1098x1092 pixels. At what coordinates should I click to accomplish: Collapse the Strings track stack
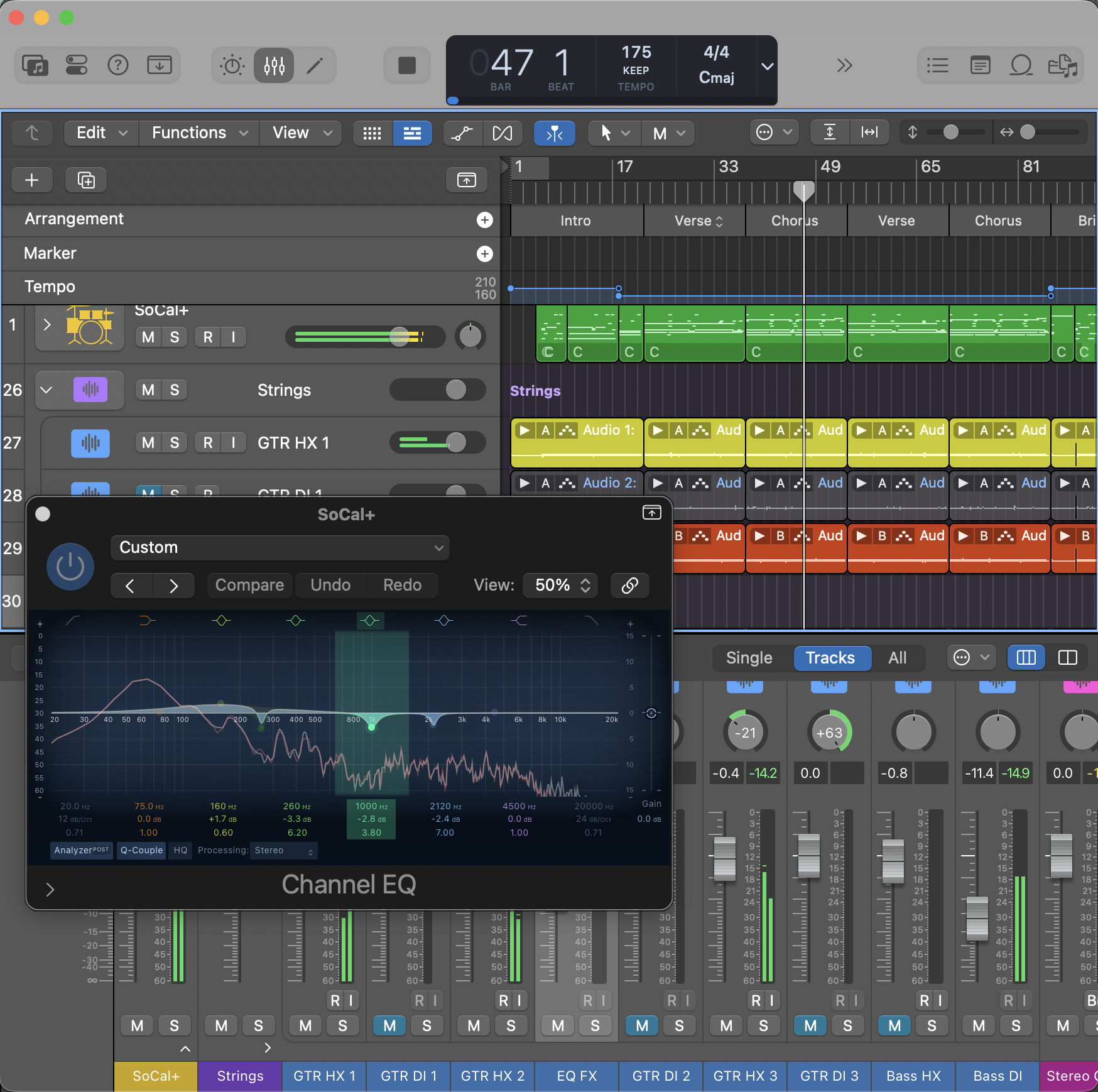pos(46,390)
